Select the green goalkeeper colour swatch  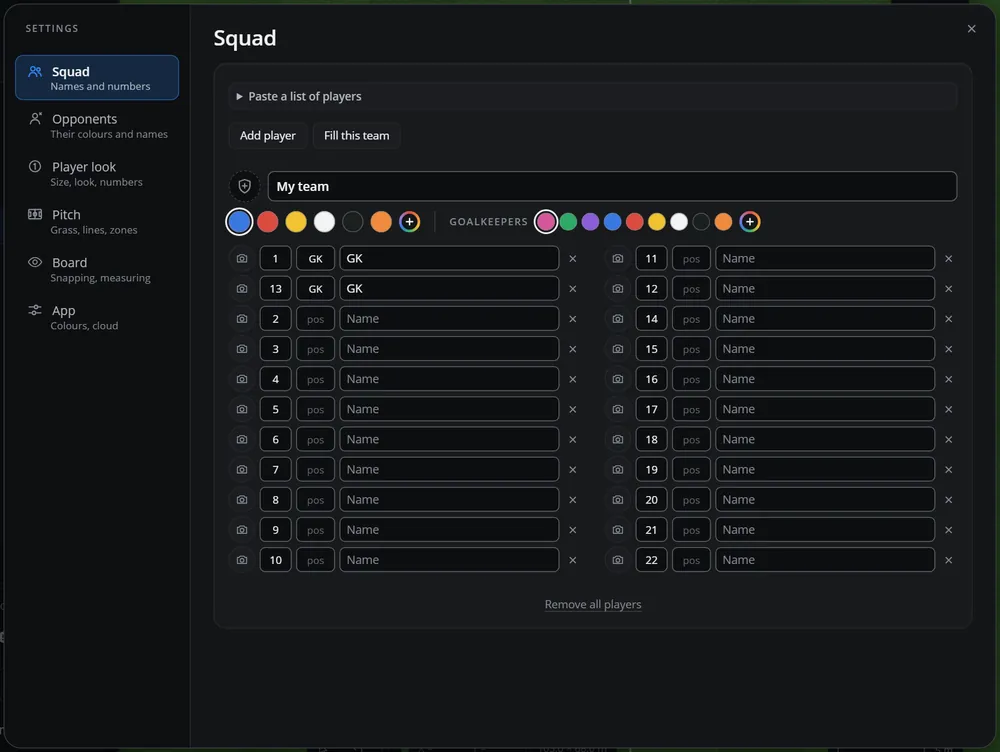tap(568, 222)
